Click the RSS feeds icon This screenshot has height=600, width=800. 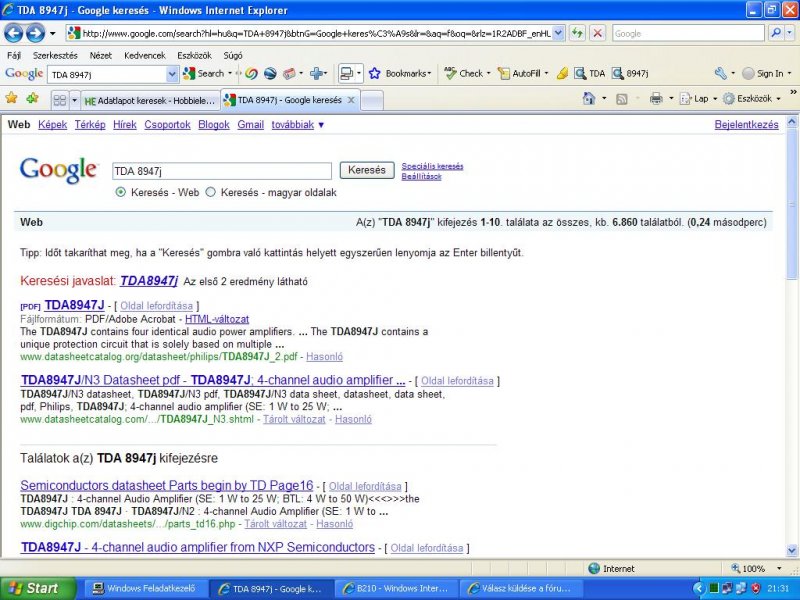[x=621, y=99]
